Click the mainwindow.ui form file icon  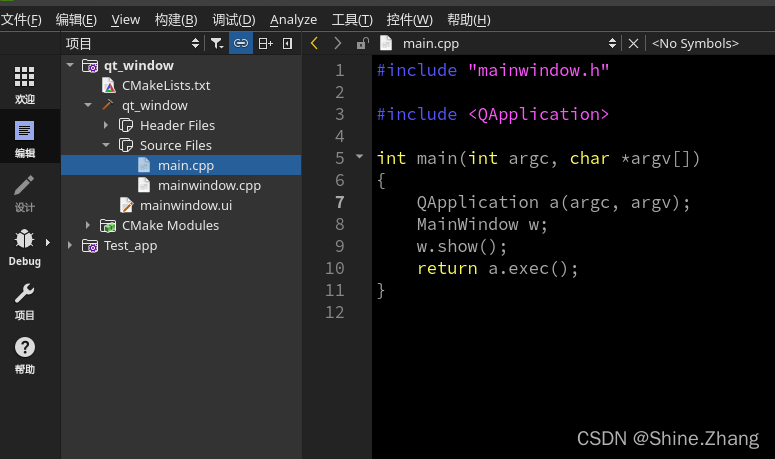pos(126,206)
